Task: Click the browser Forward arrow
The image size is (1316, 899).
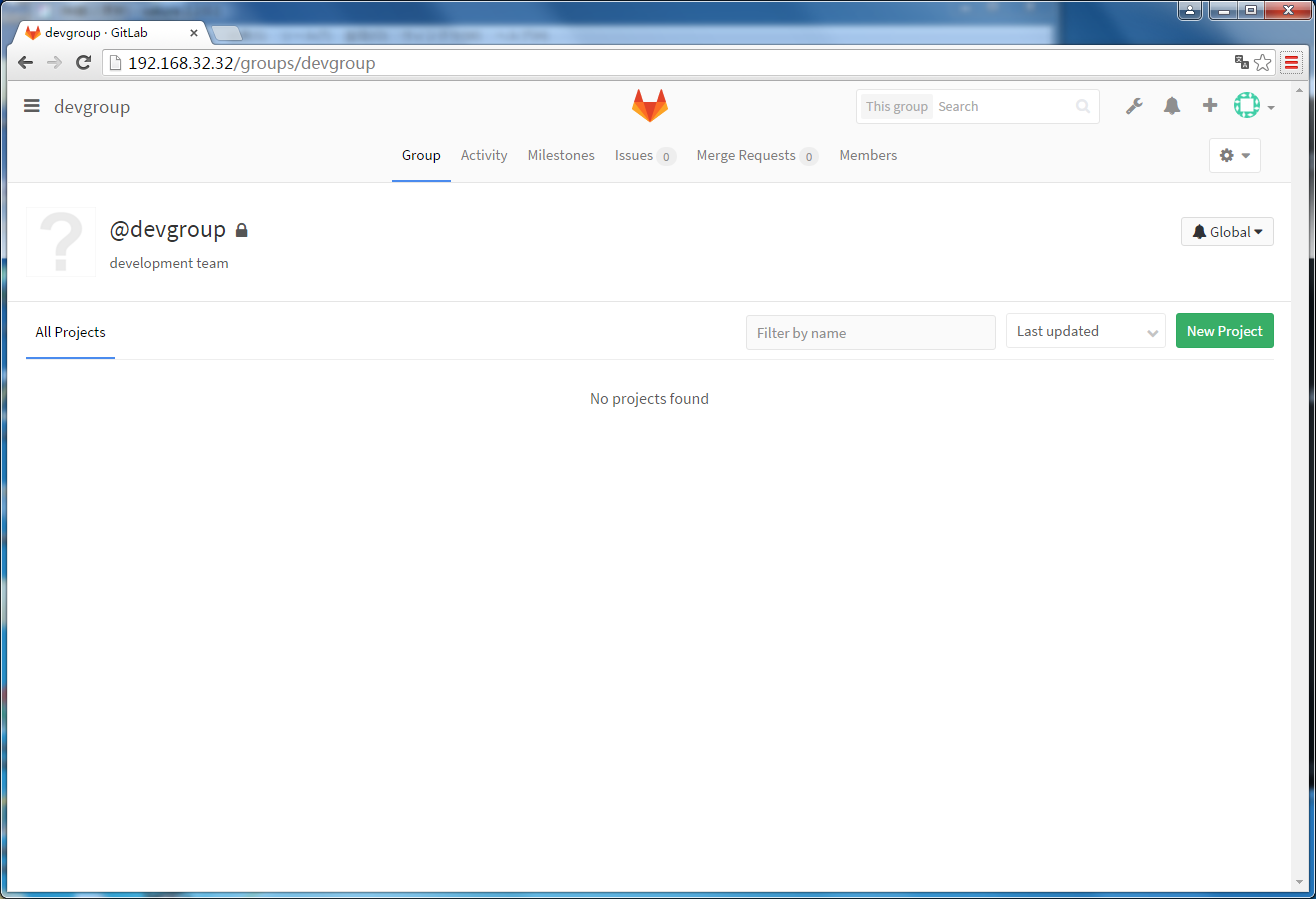Action: [x=54, y=62]
